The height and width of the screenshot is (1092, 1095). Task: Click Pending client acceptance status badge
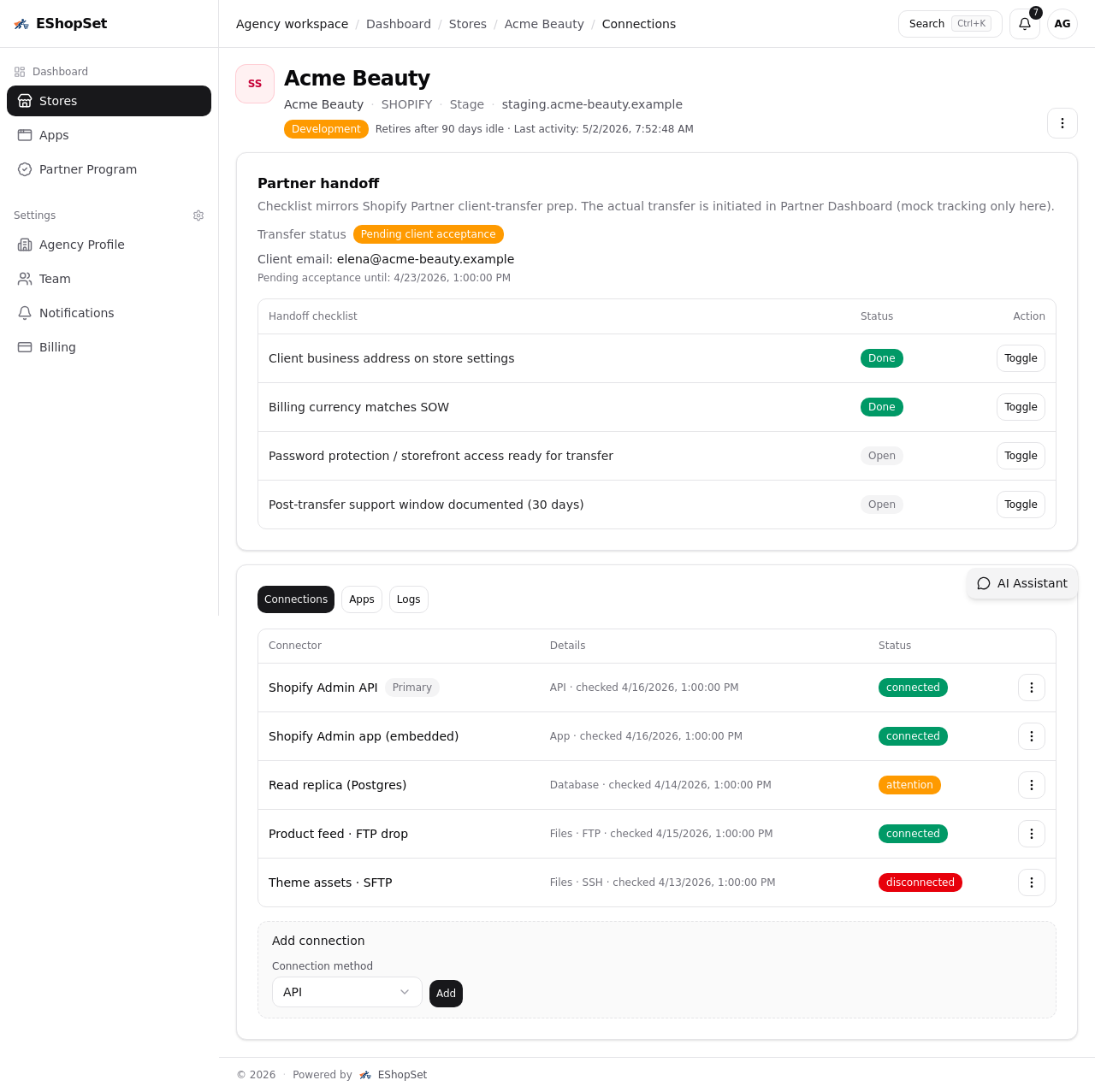[429, 234]
